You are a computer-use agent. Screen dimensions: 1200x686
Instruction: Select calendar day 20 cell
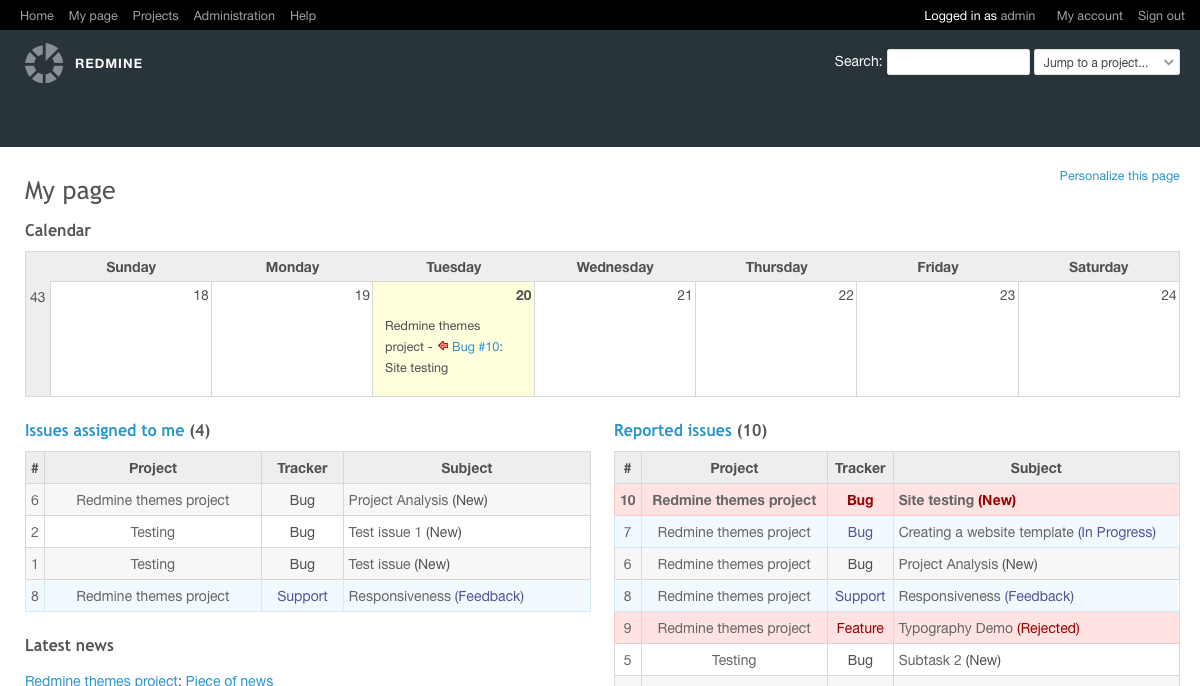454,339
